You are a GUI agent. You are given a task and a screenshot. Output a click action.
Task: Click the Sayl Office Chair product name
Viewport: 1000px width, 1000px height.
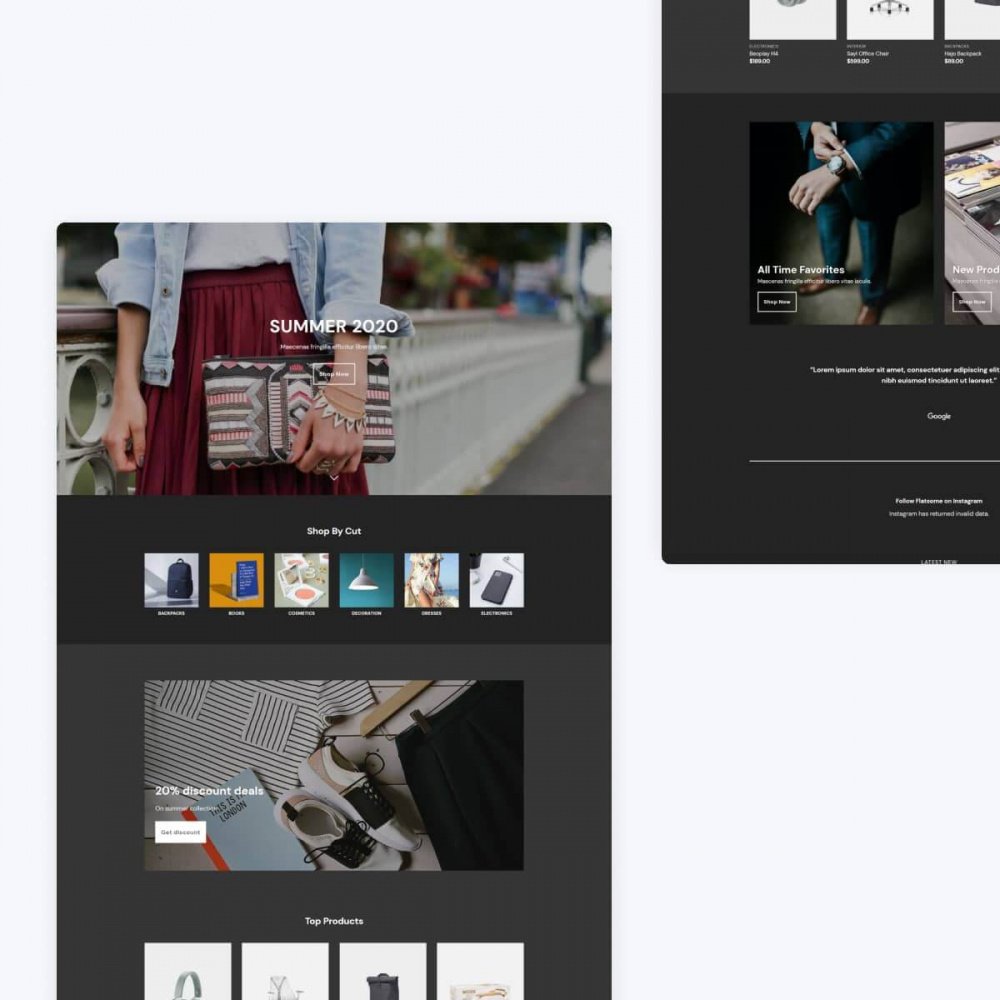867,54
